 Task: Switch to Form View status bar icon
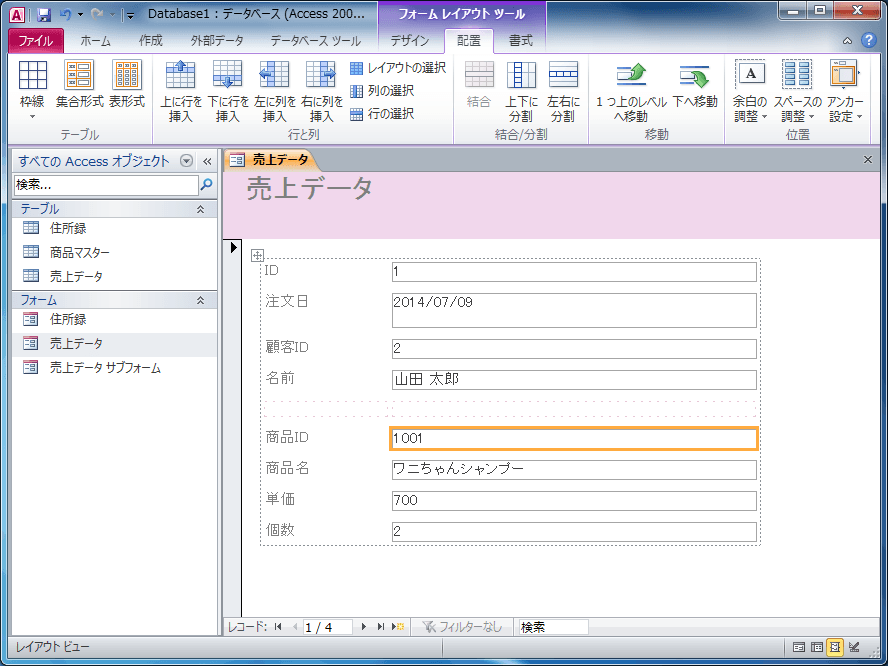[799, 646]
